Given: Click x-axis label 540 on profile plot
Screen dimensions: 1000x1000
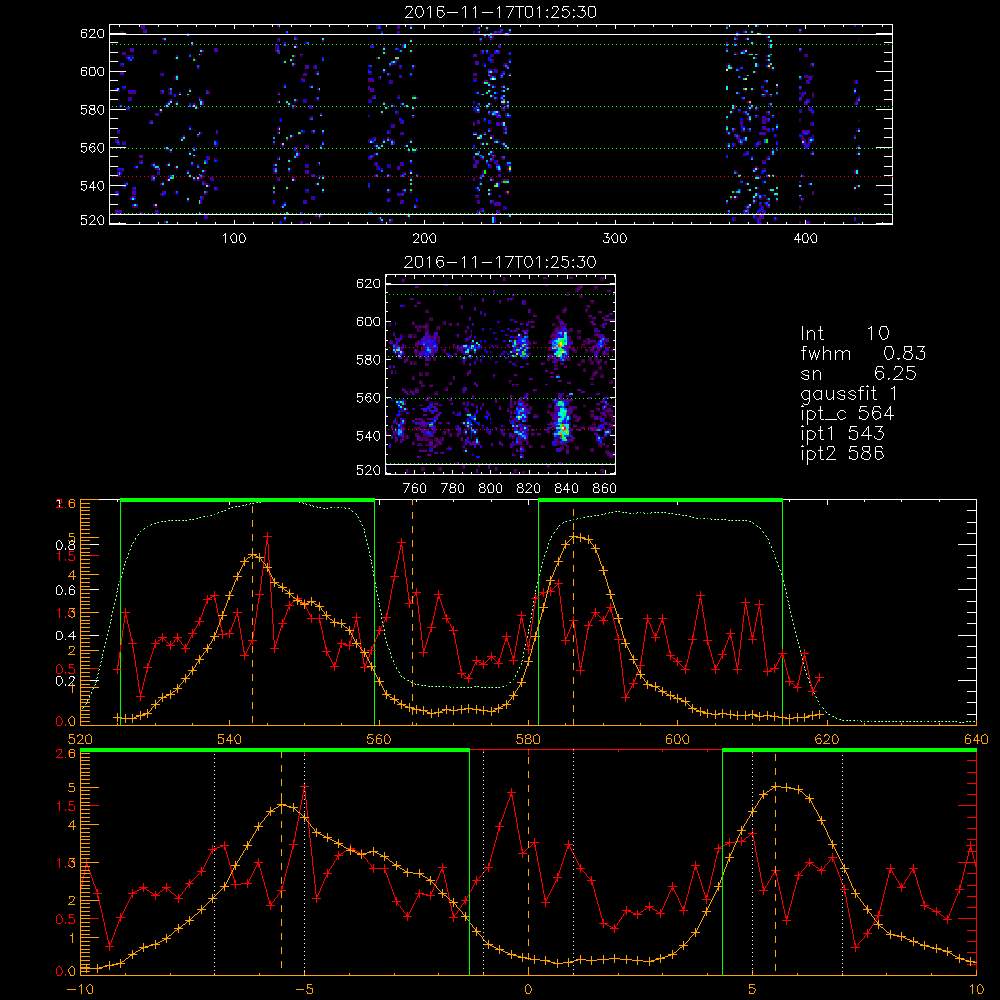Looking at the screenshot, I should pyautogui.click(x=230, y=739).
